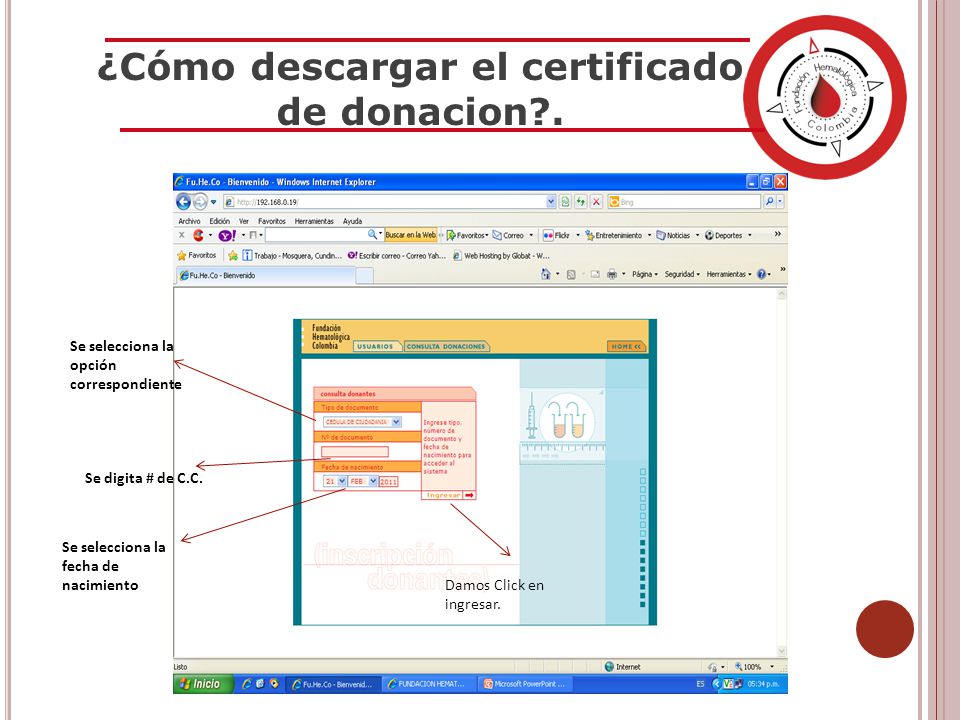Open the Favoritos menu
This screenshot has width=960, height=720.
coord(272,221)
